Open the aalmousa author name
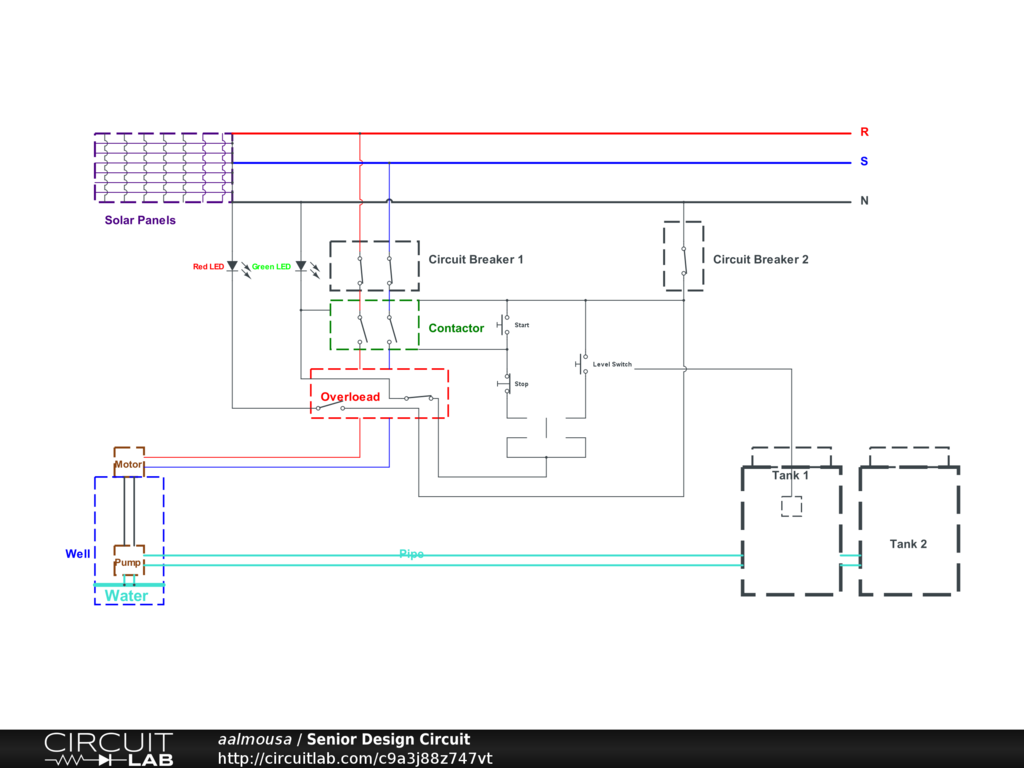The width and height of the screenshot is (1024, 768). [x=254, y=739]
